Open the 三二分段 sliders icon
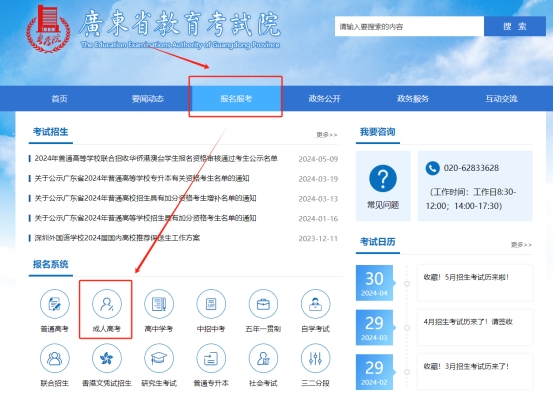The height and width of the screenshot is (395, 553). point(315,358)
